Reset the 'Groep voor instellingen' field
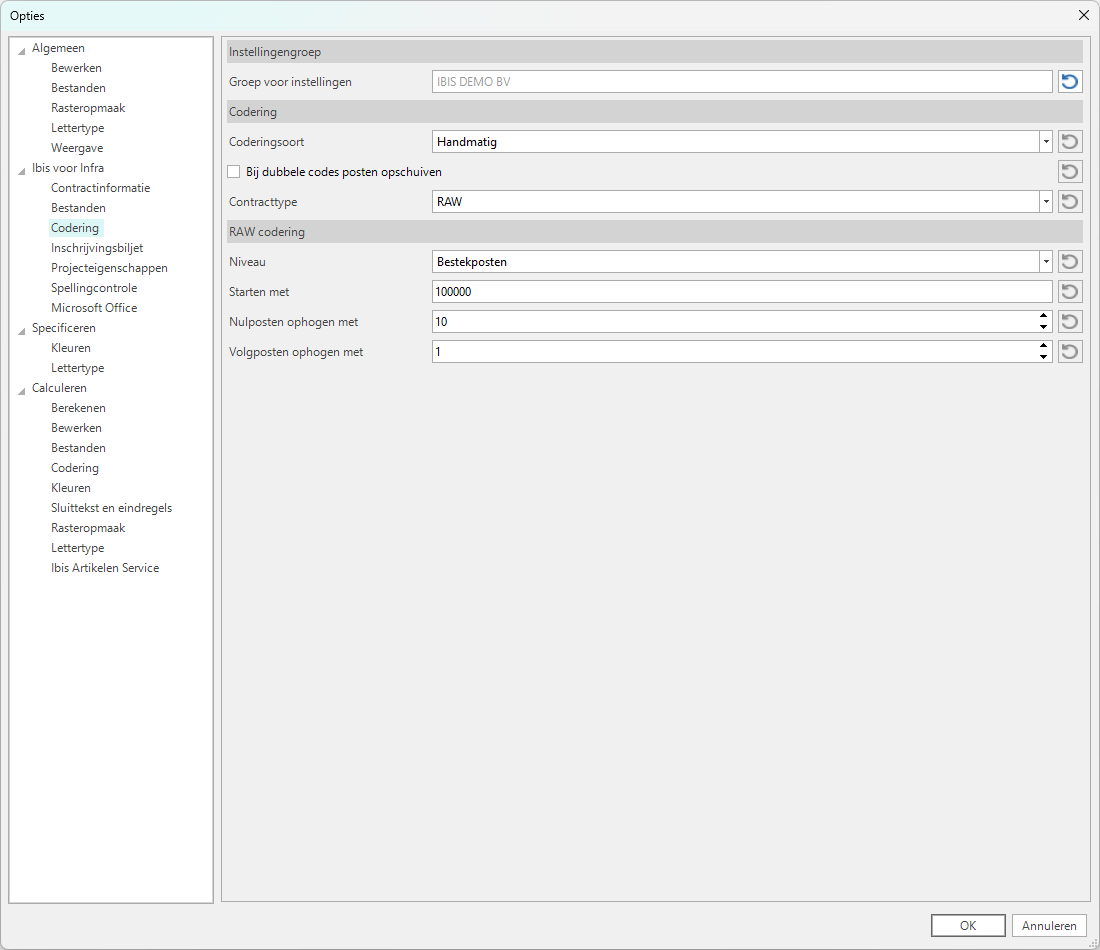This screenshot has height=950, width=1100. [x=1070, y=82]
